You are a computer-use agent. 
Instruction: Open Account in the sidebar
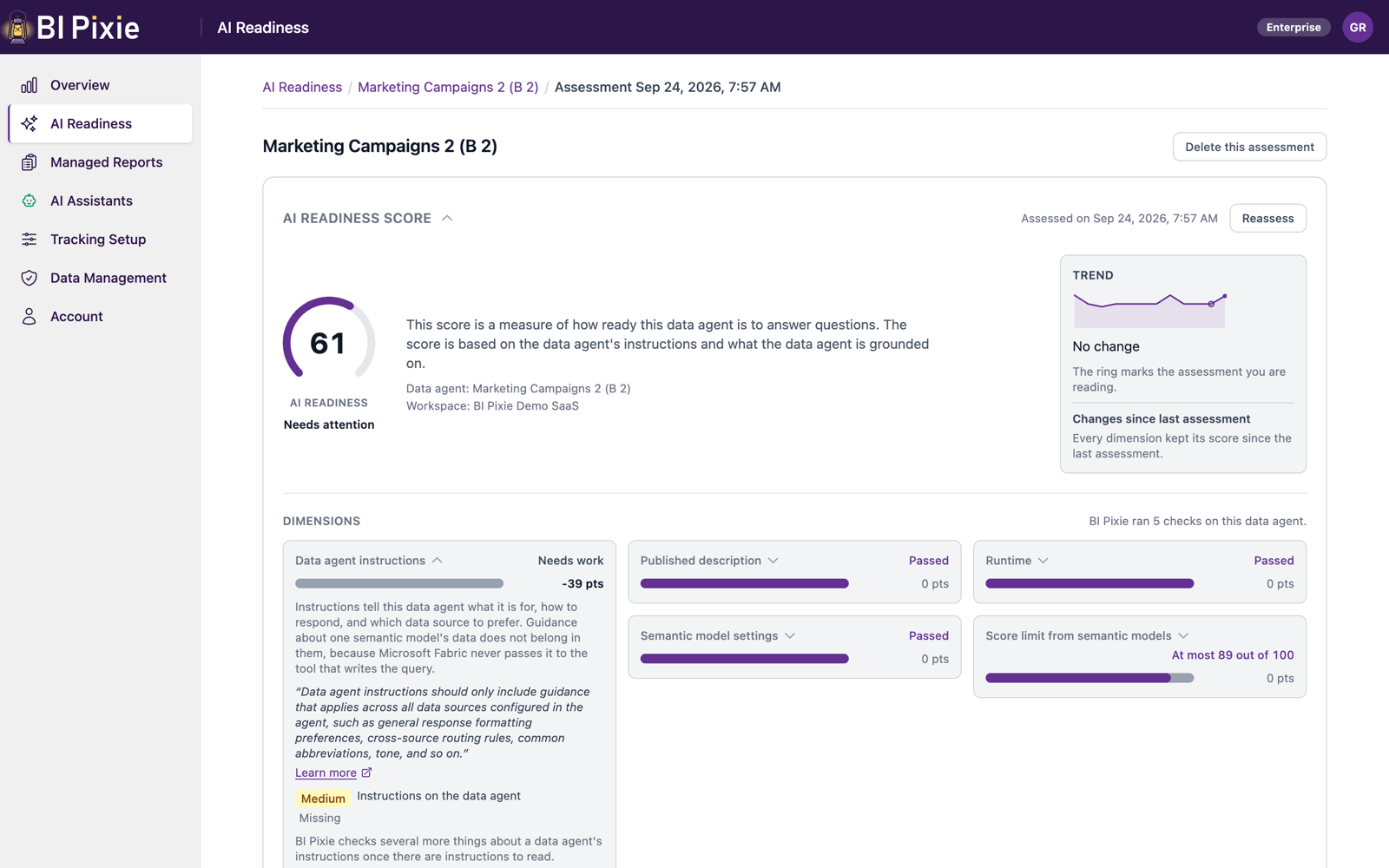click(101, 317)
